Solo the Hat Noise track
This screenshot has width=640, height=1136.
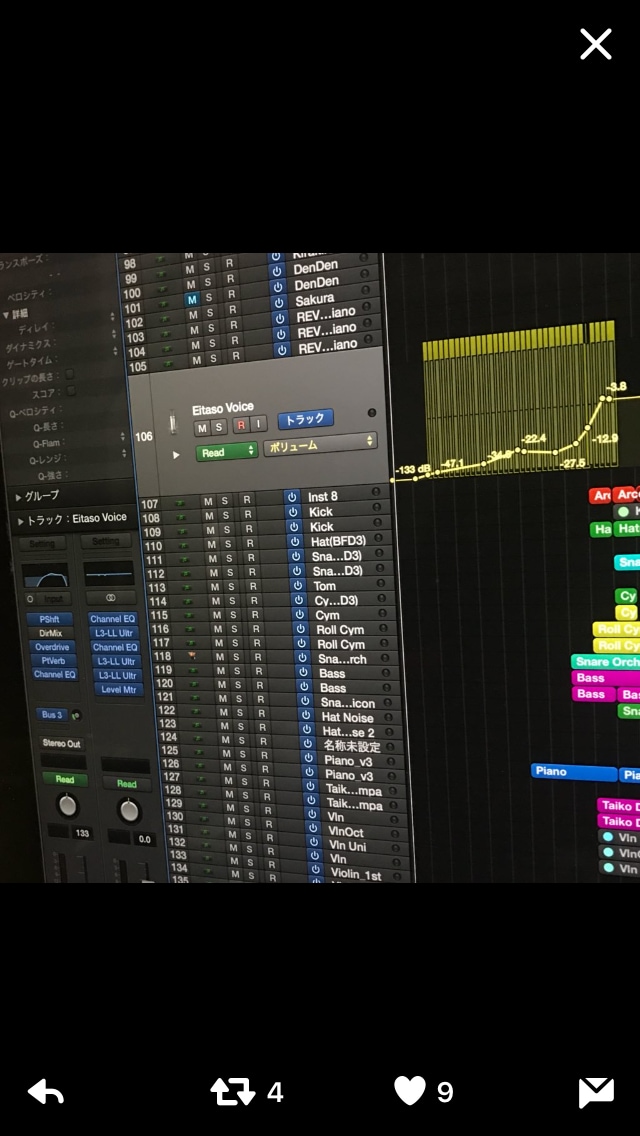coord(241,713)
